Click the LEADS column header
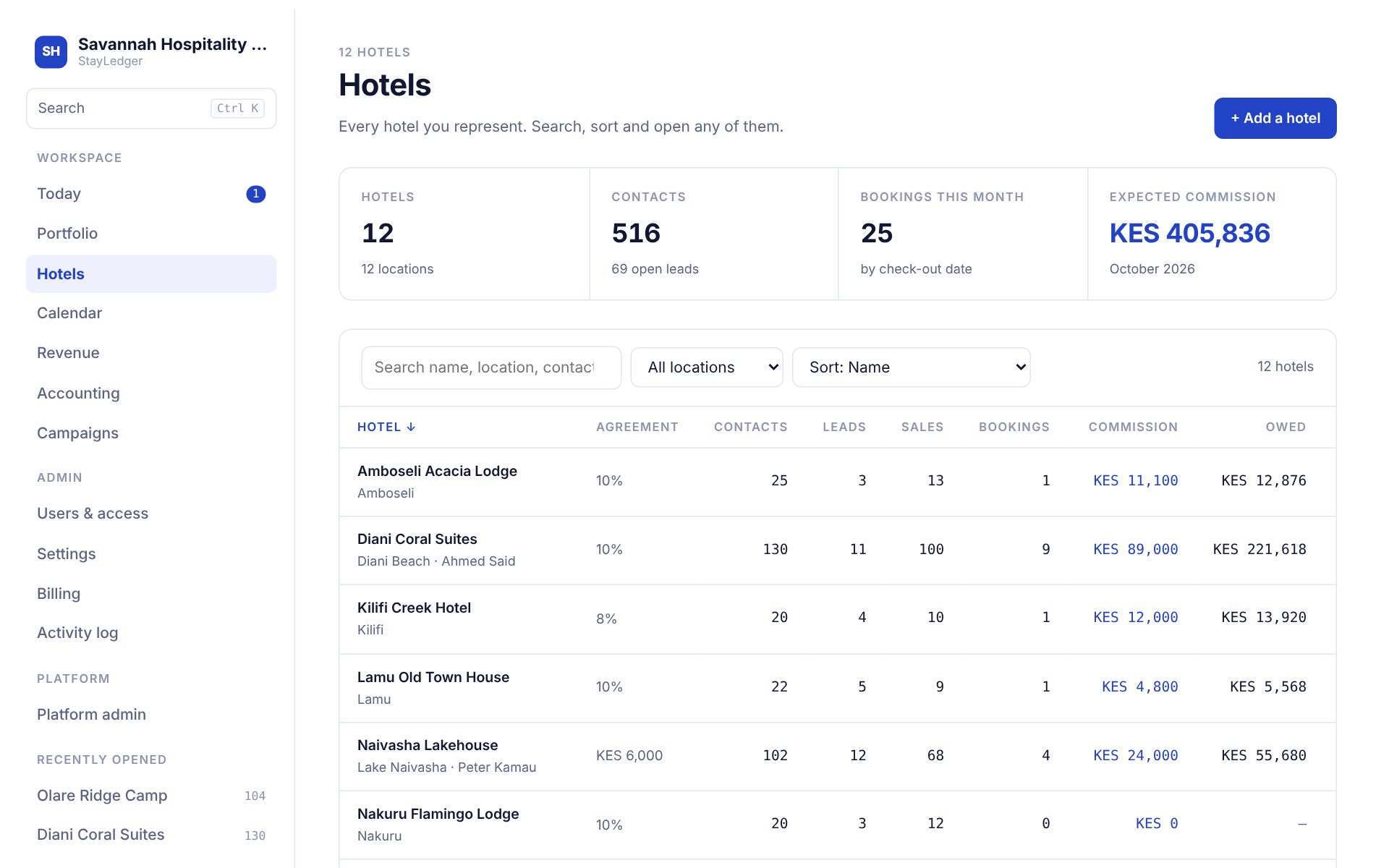The height and width of the screenshot is (868, 1389). (x=844, y=427)
